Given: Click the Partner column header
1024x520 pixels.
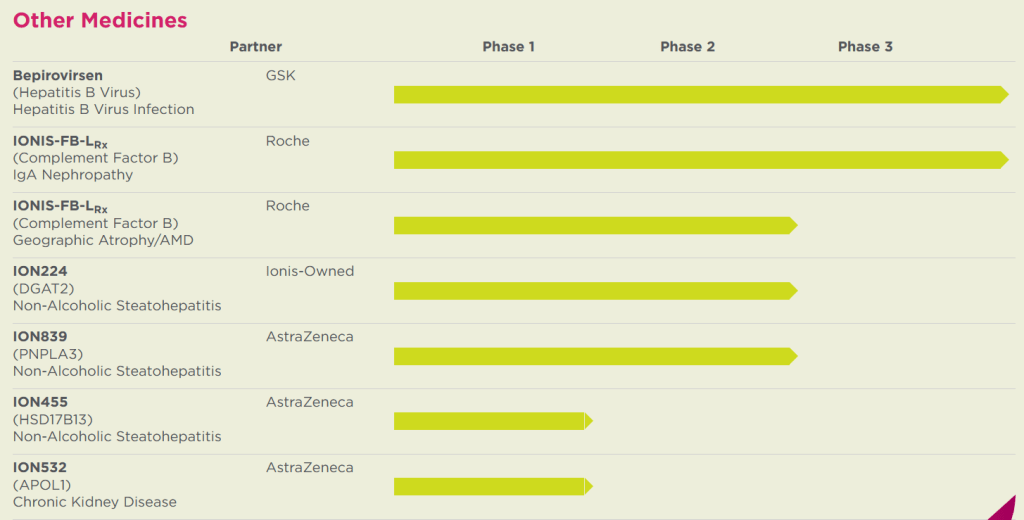Looking at the screenshot, I should click(x=256, y=47).
